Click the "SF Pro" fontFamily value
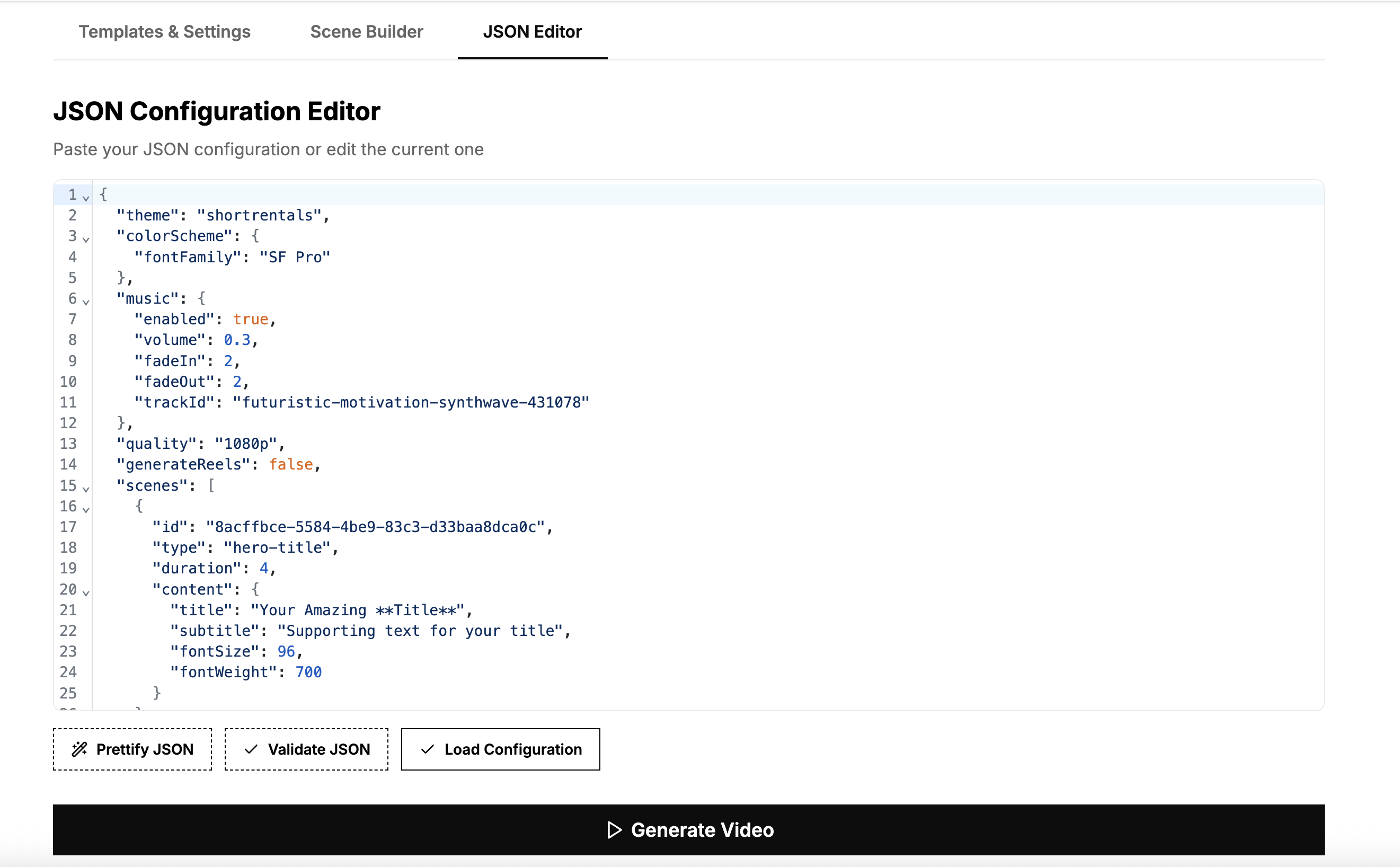The height and width of the screenshot is (867, 1400). point(295,257)
